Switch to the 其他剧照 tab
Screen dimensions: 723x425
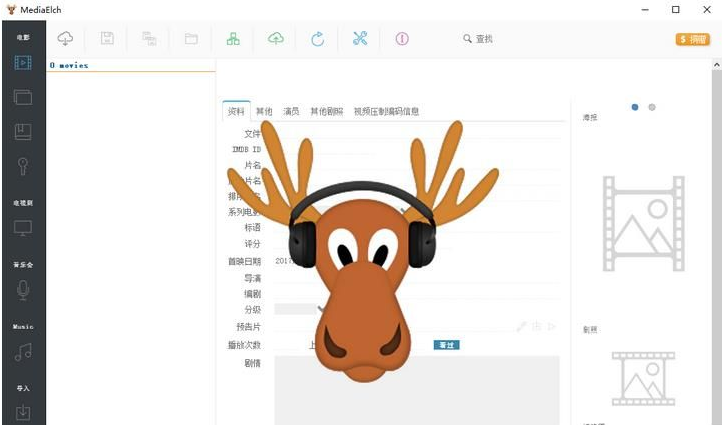click(x=326, y=111)
